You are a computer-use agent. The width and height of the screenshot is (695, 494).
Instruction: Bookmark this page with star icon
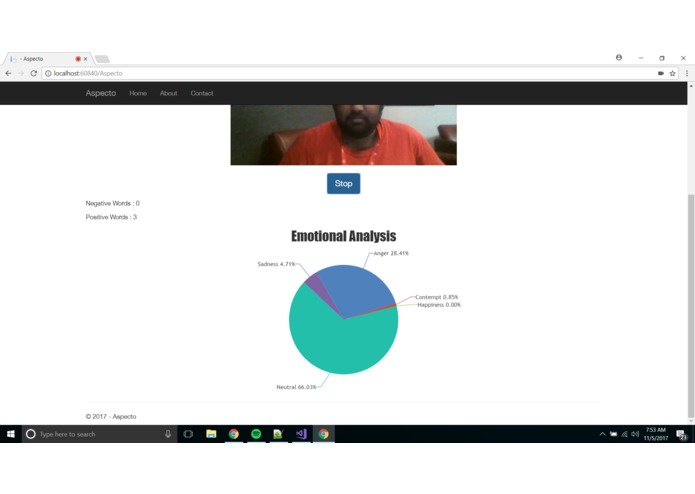click(x=672, y=74)
